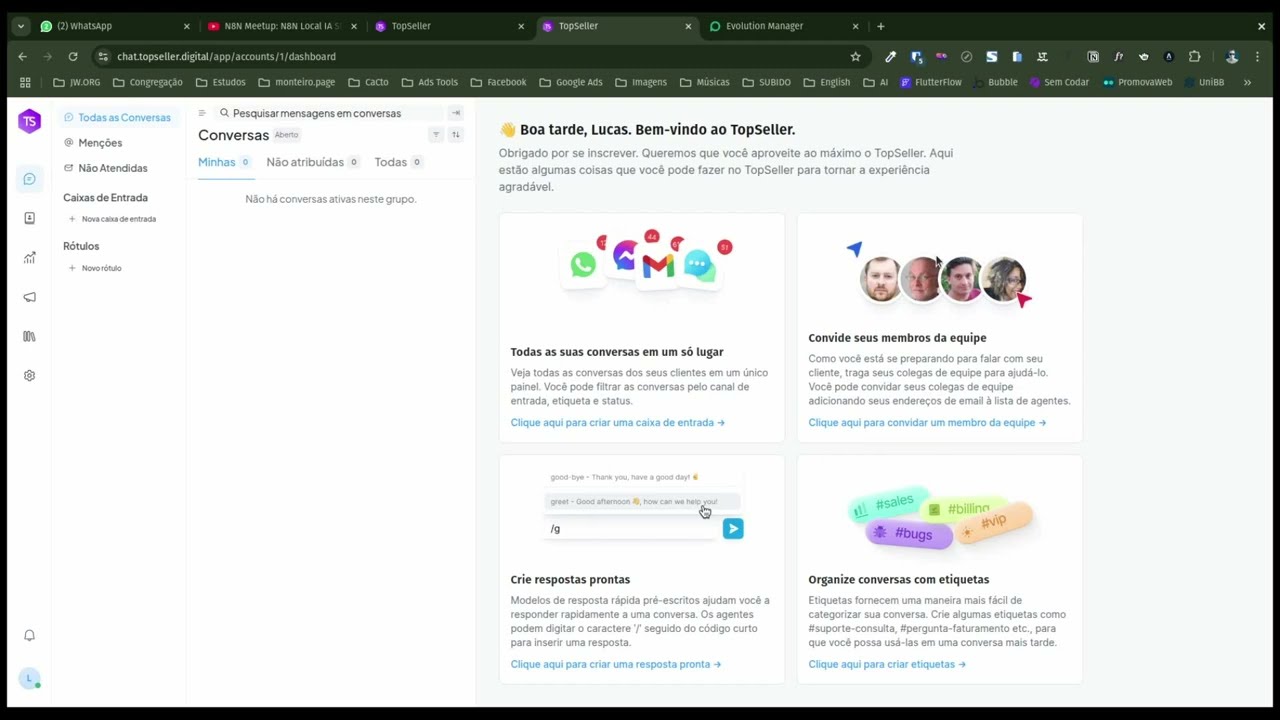Open the tab search dropdown arrow
The image size is (1280, 720).
pos(20,26)
